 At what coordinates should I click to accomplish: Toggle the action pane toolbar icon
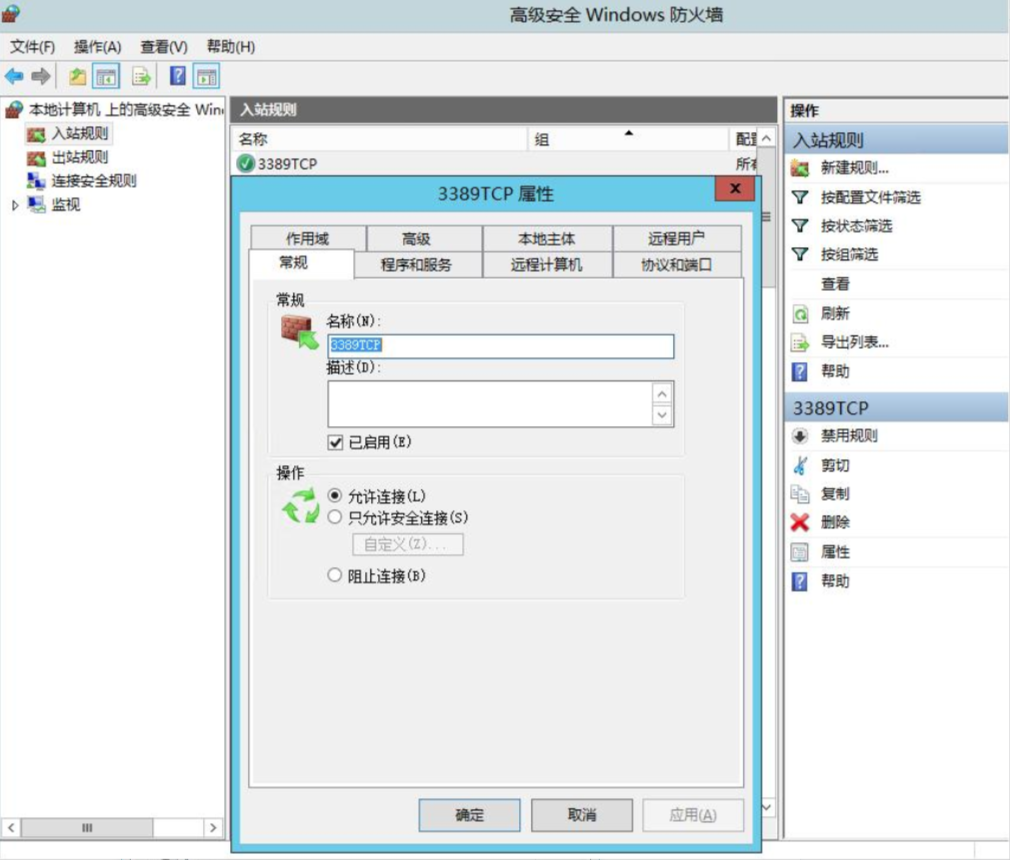tap(207, 77)
